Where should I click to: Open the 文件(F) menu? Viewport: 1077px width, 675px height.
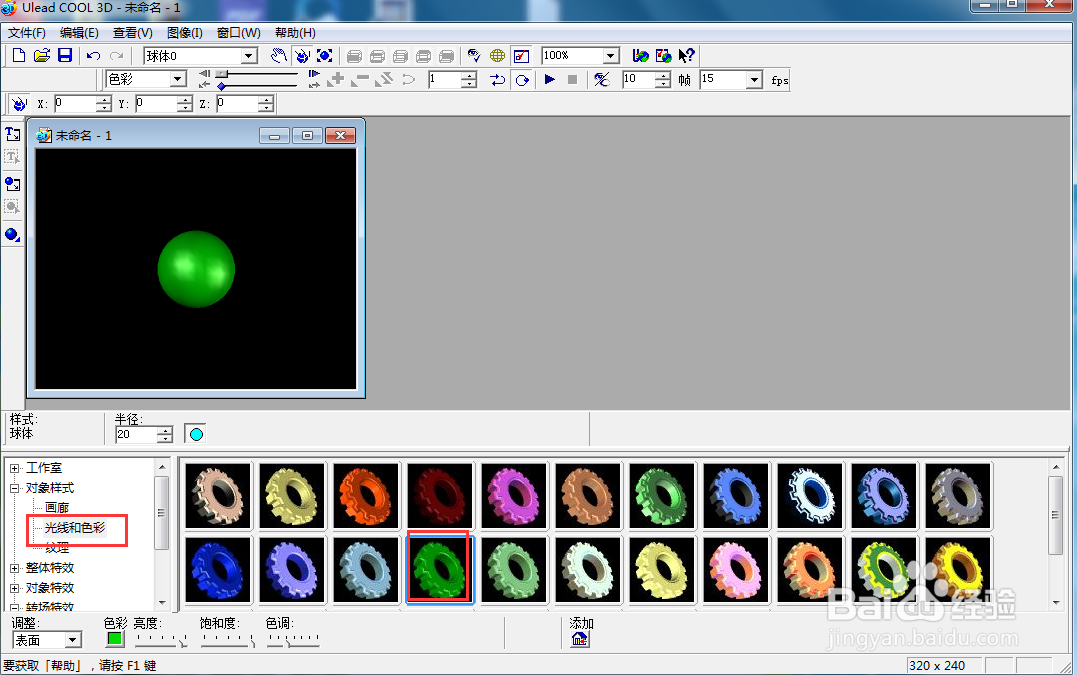point(27,33)
